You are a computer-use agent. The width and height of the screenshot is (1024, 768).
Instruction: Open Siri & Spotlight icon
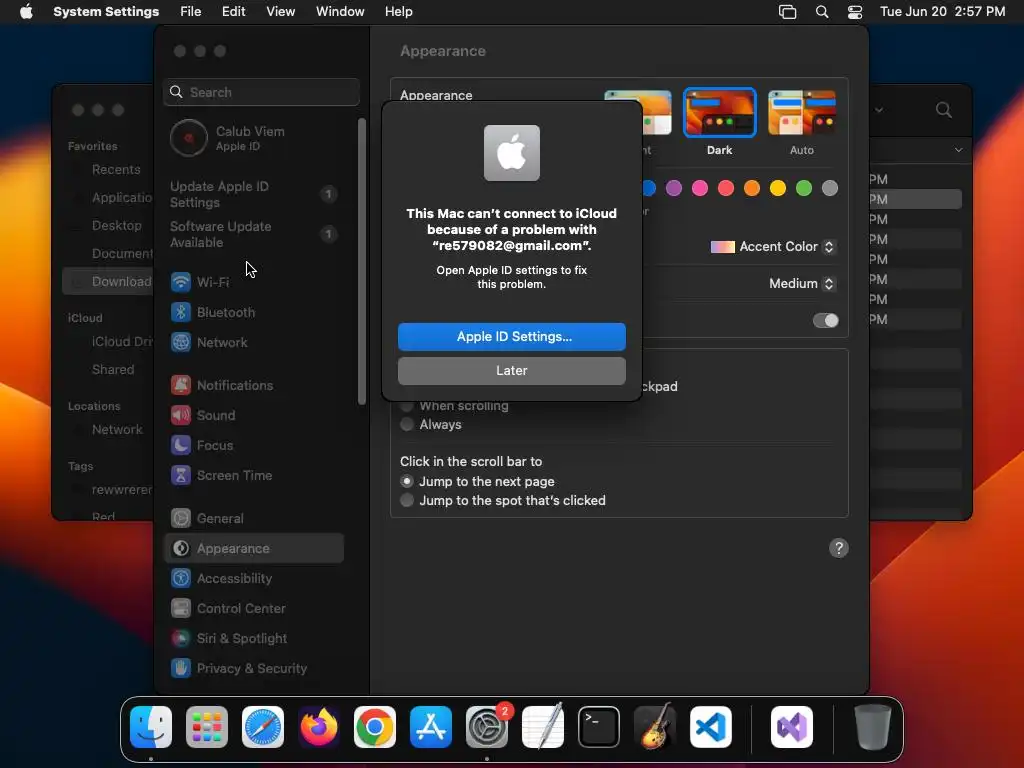click(x=181, y=639)
